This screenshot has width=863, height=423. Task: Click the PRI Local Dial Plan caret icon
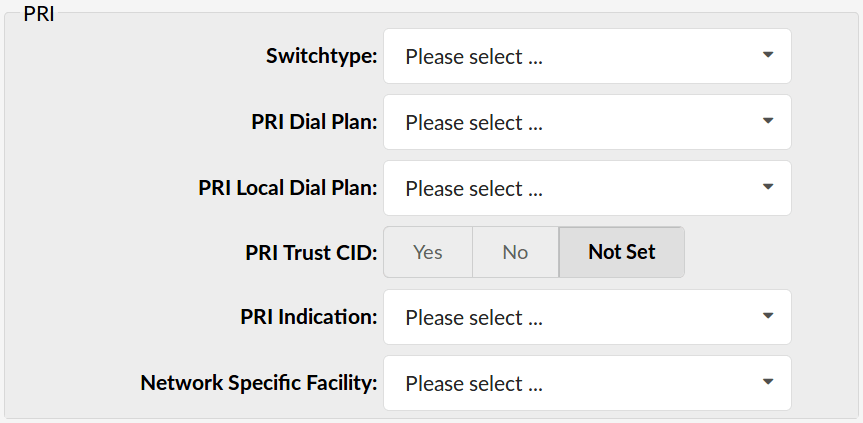pyautogui.click(x=768, y=187)
